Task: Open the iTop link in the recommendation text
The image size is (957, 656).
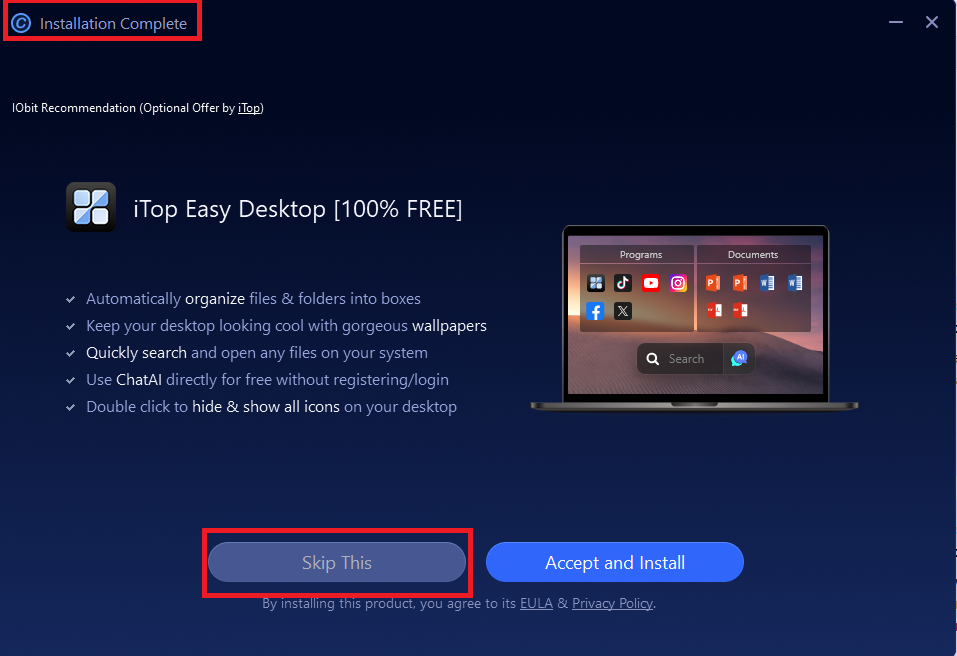Action: 248,108
